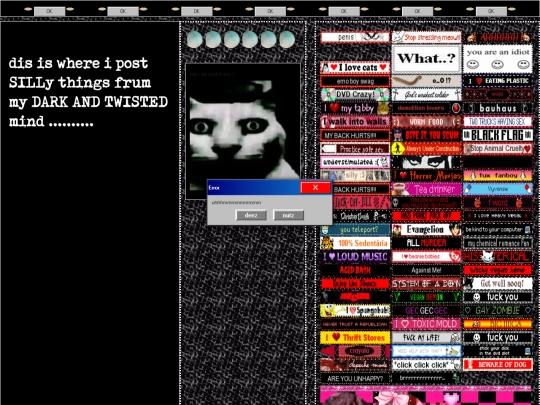Screen dimensions: 540x405
Task: Click the 'ARE YOU UNHAPPY?' blinkie
Action: coord(355,378)
